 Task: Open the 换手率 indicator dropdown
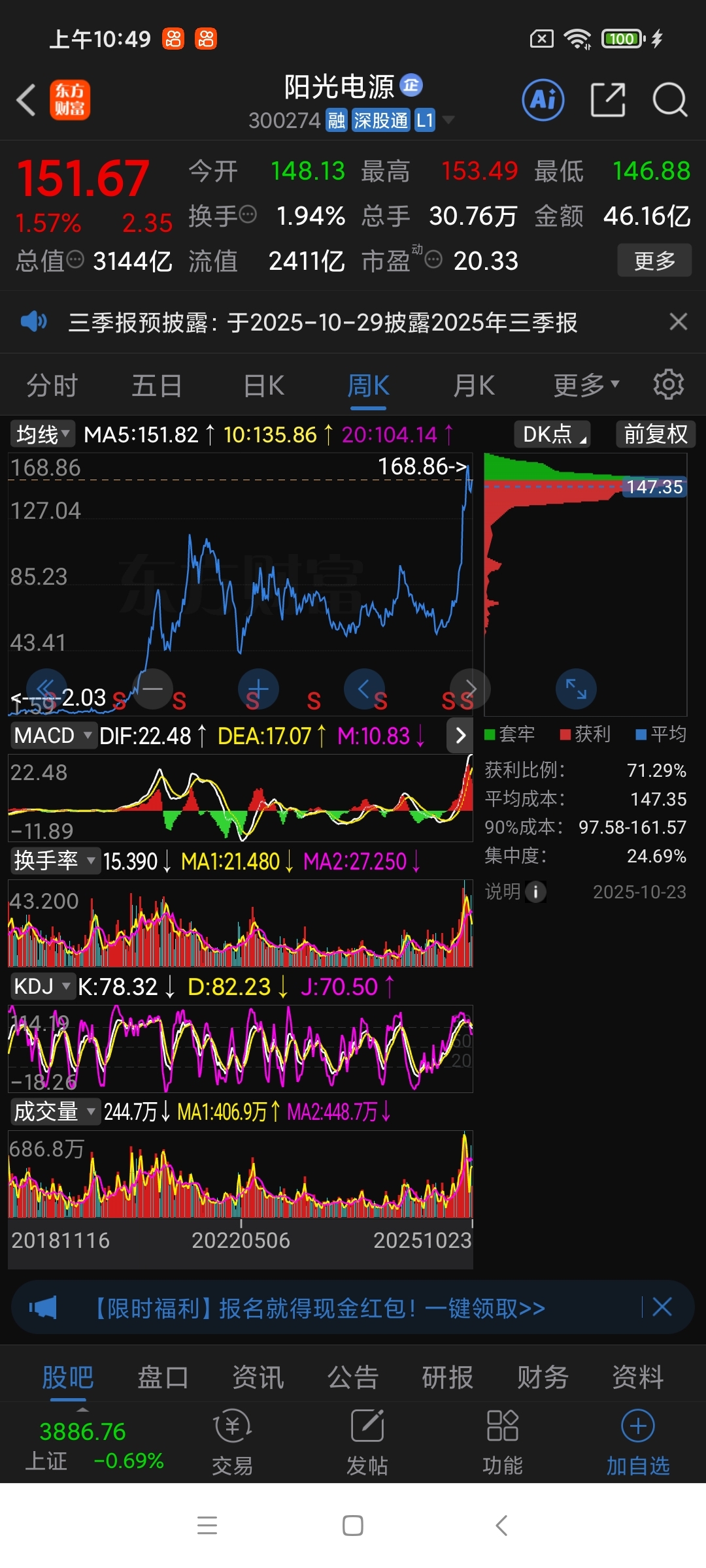pyautogui.click(x=54, y=861)
